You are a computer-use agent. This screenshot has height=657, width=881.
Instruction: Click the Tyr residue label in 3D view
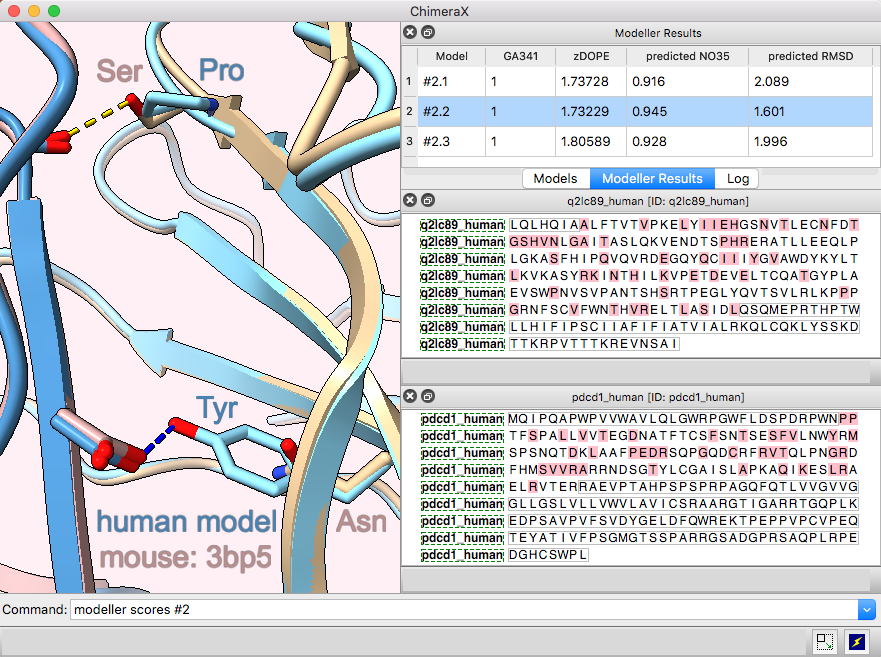click(216, 407)
